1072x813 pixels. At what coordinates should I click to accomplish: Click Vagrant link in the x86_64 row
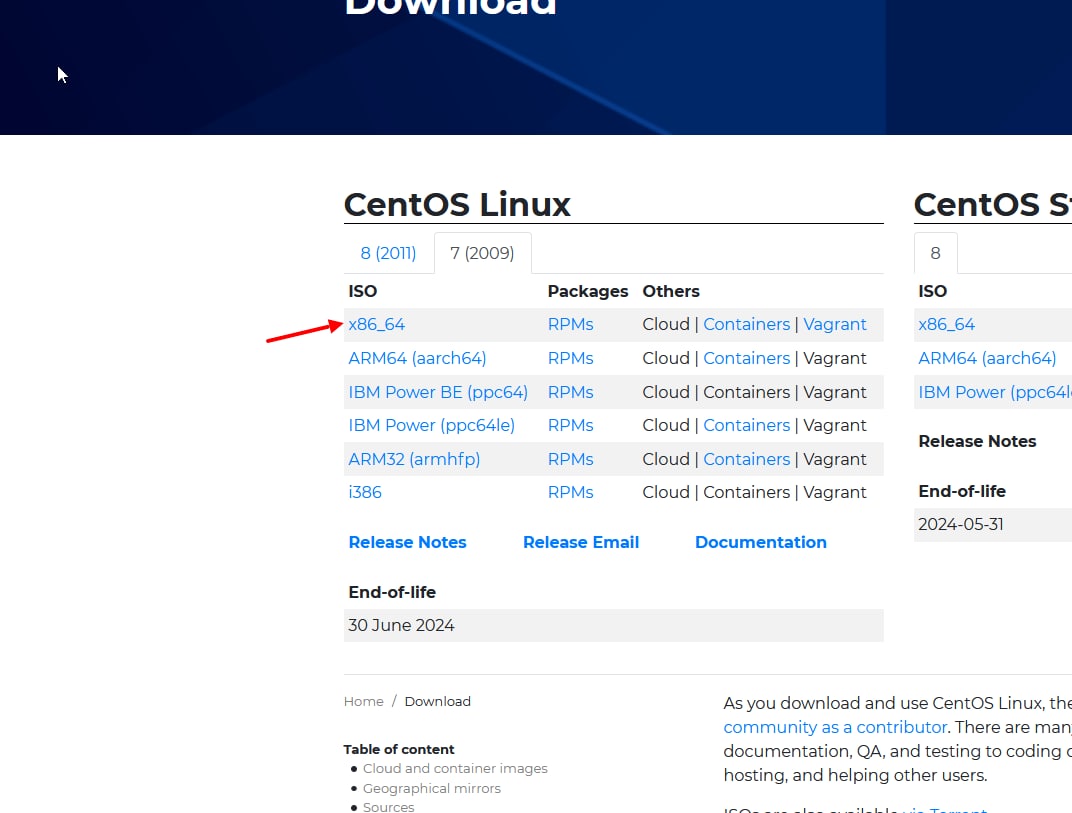point(835,324)
